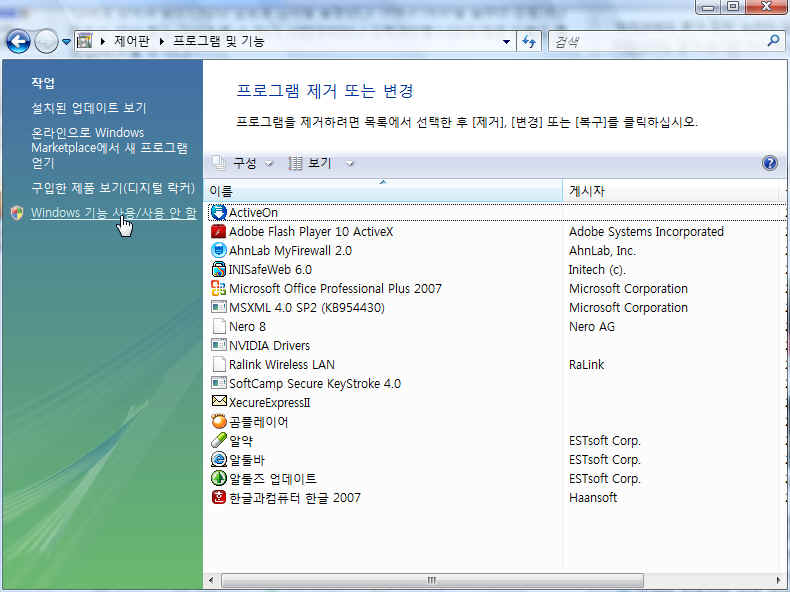Viewport: 790px width, 592px height.
Task: Click the security shield icon beside Windows 기능
Action: (x=17, y=213)
